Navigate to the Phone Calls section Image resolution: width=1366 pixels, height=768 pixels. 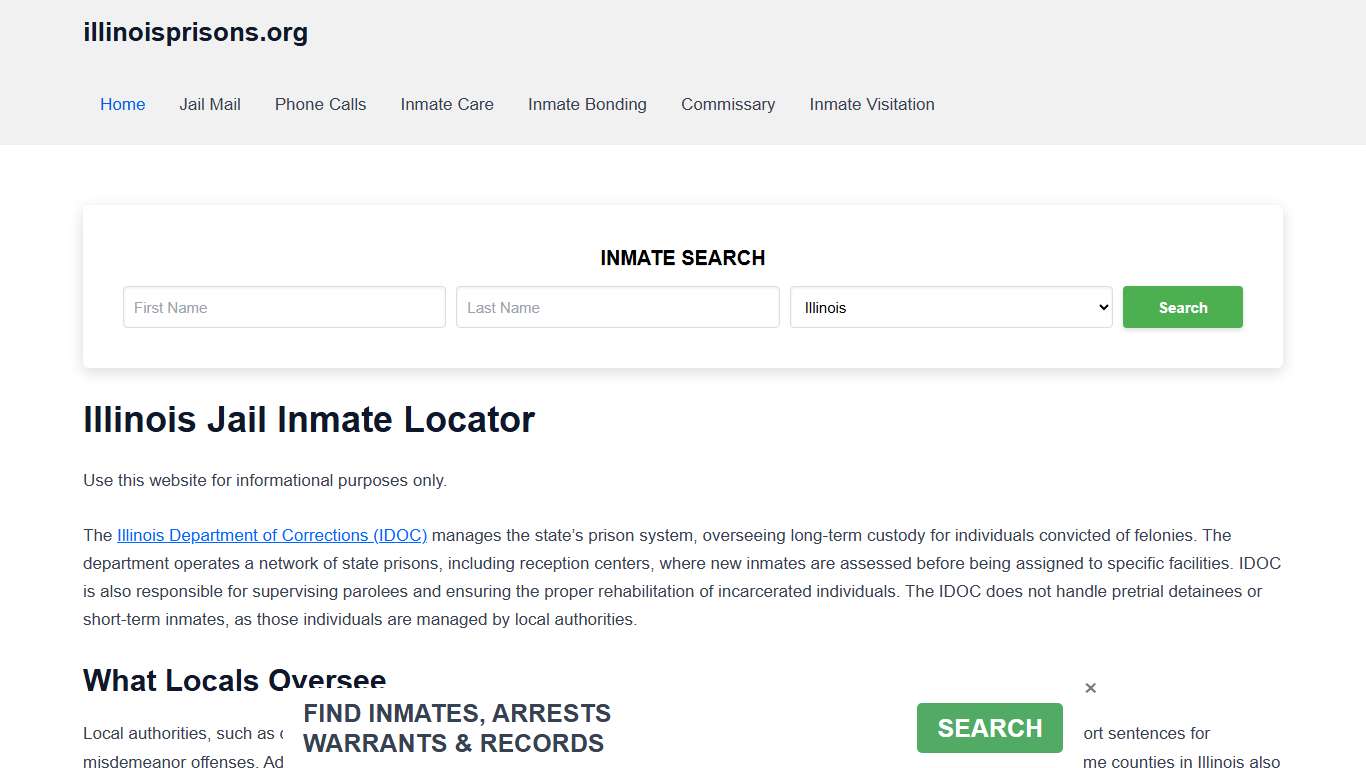click(x=320, y=104)
